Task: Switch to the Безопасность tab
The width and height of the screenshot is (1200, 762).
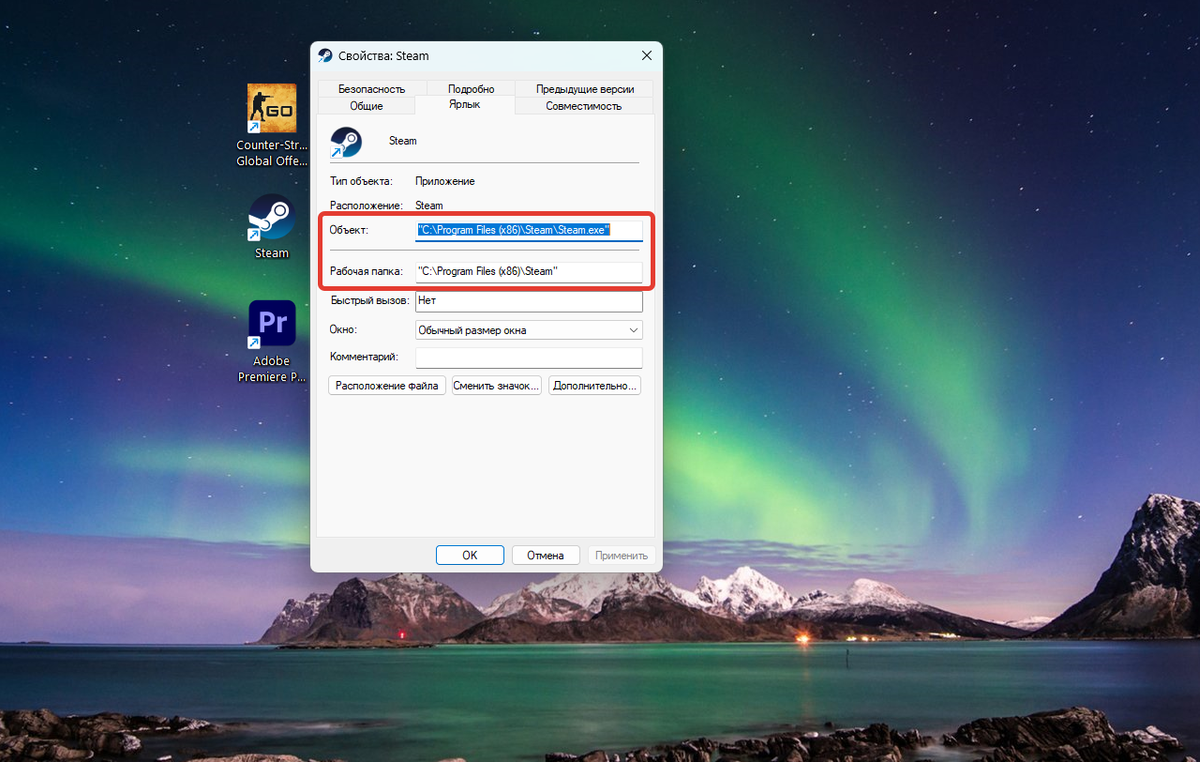Action: click(x=371, y=89)
